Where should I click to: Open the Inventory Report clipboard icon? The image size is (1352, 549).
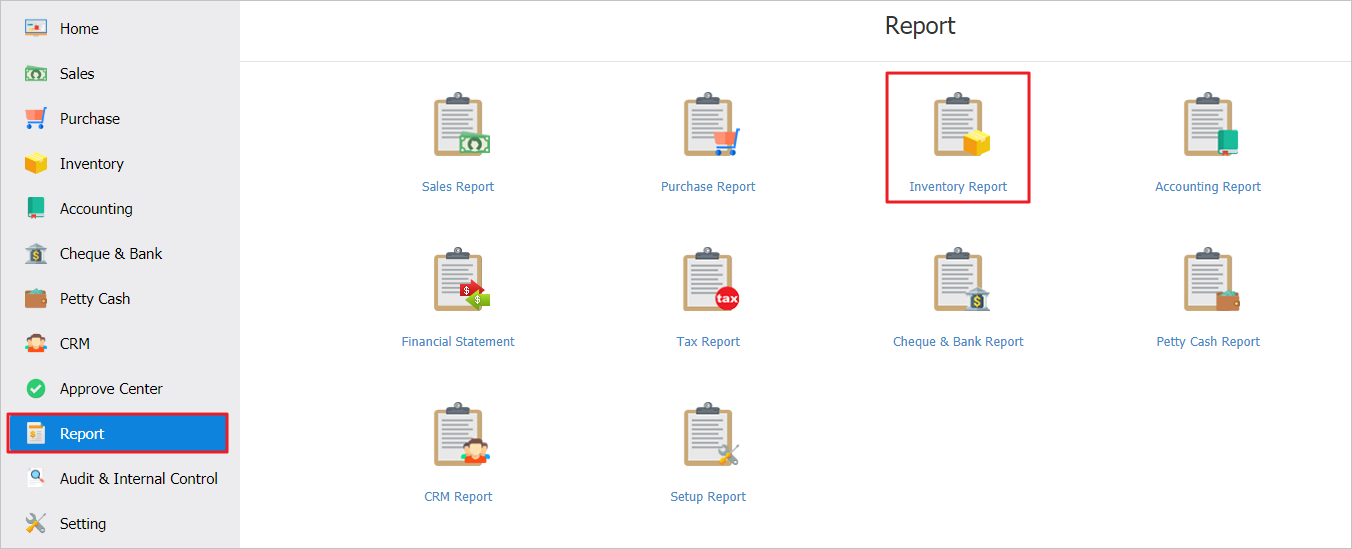pos(960,126)
